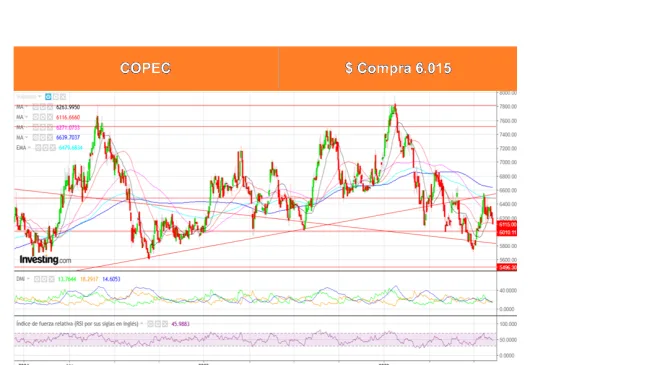Remove the main chart series with X icon
Viewport: 660px width, 365px height.
[x=63, y=97]
